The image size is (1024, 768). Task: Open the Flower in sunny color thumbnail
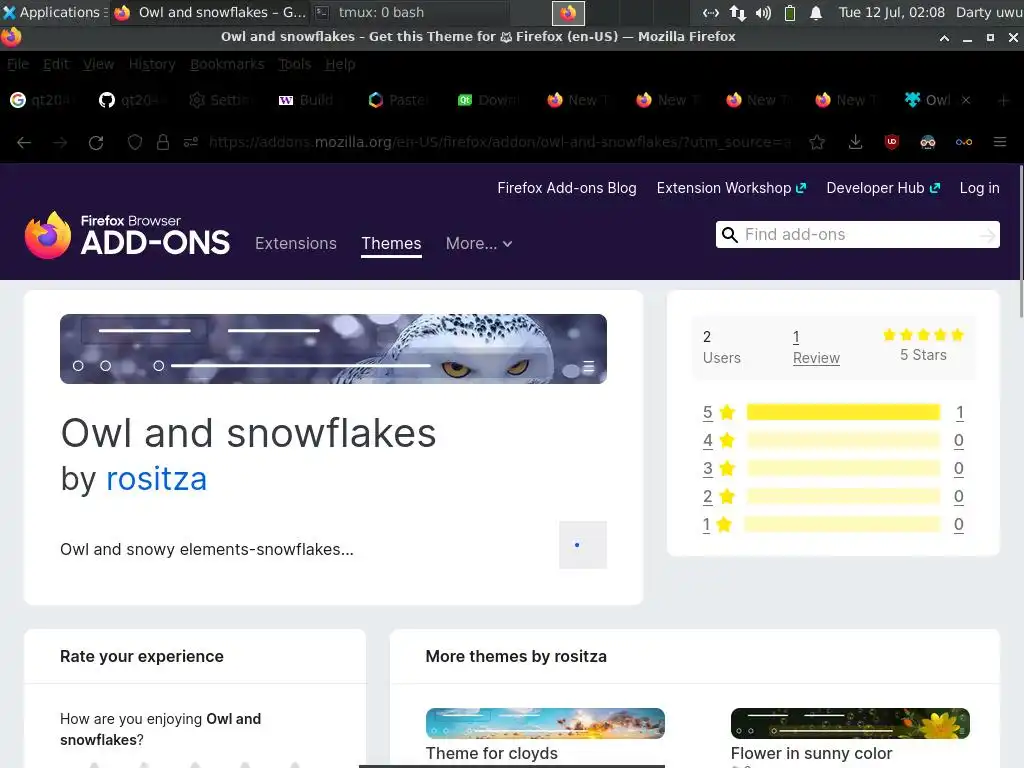[850, 724]
